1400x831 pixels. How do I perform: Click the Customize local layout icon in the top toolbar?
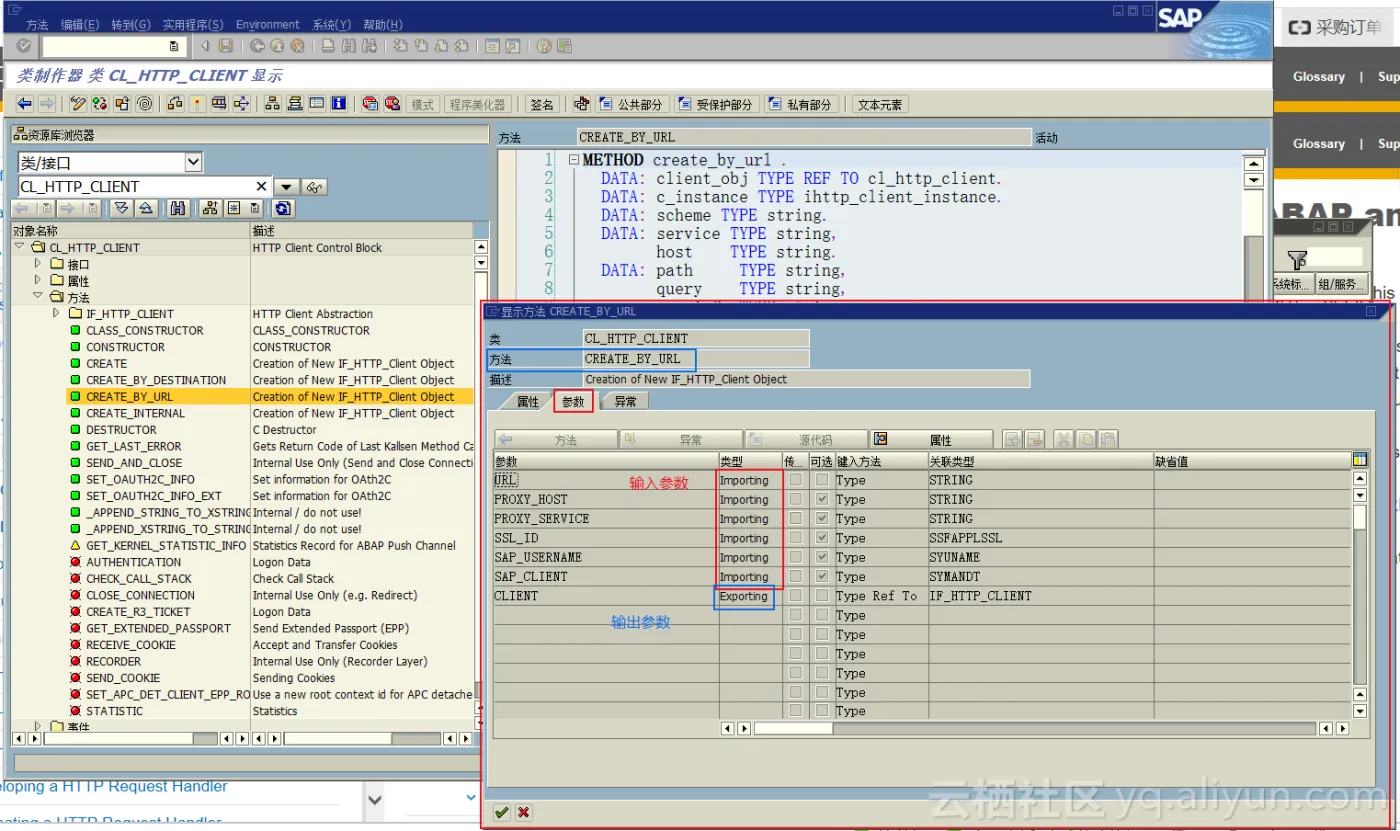point(564,46)
